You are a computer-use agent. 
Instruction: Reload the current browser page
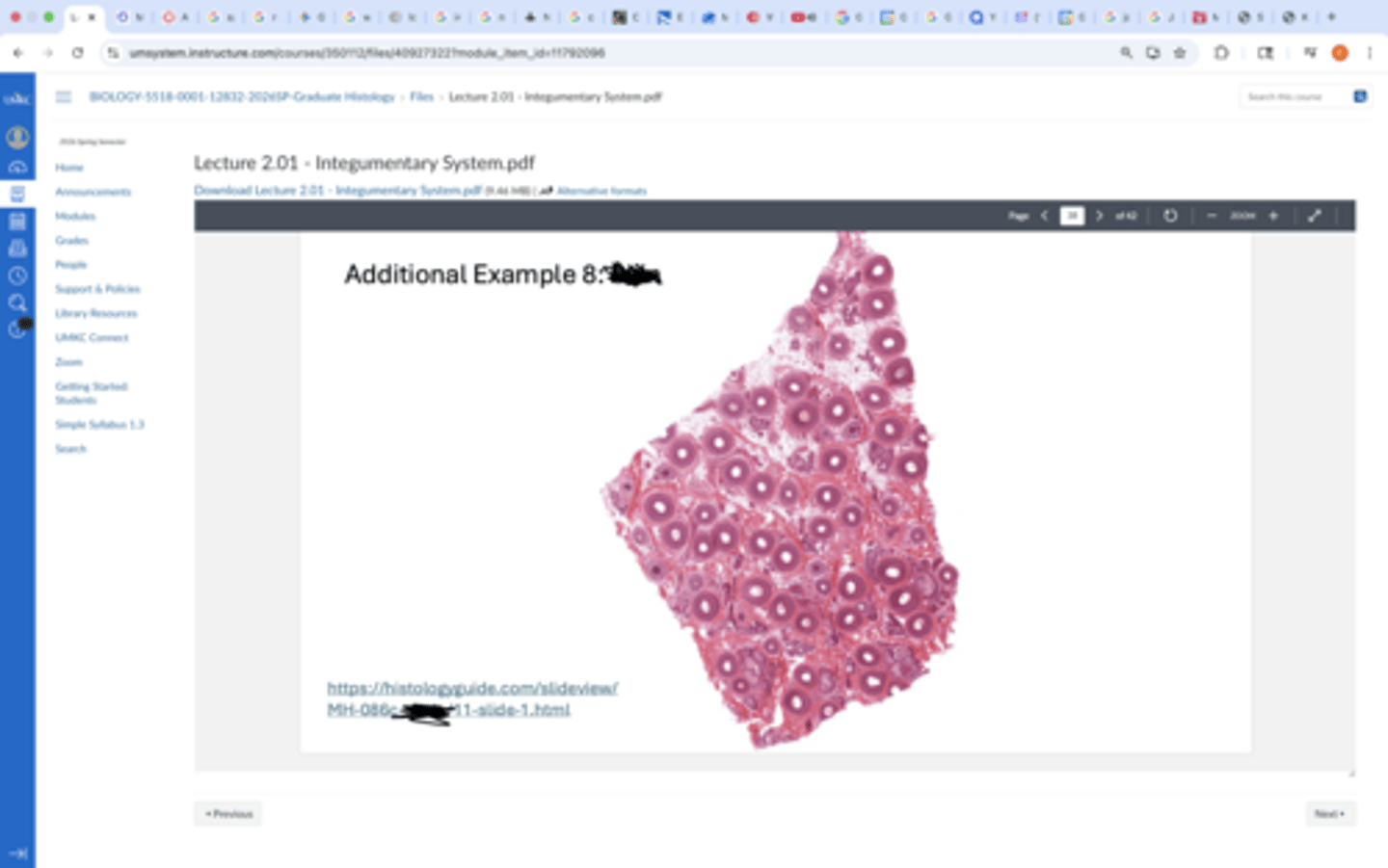click(x=78, y=53)
